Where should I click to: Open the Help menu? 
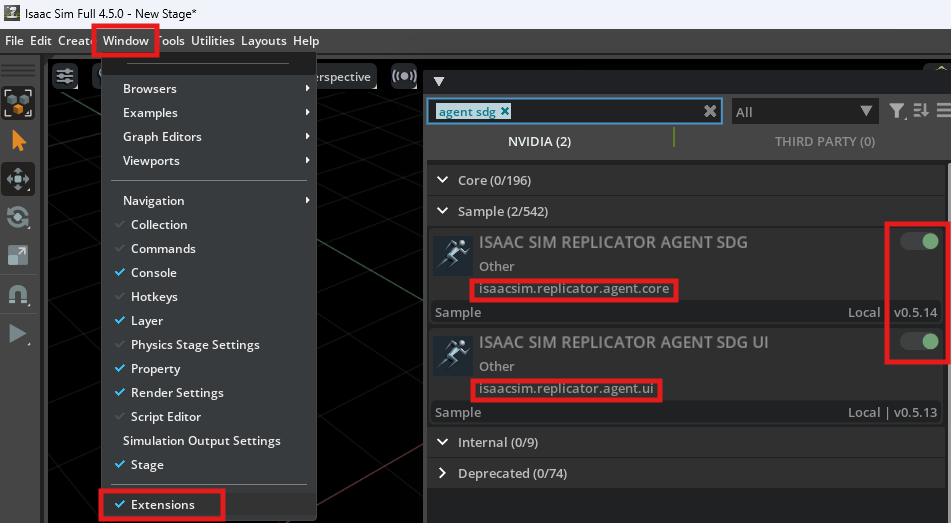click(306, 41)
